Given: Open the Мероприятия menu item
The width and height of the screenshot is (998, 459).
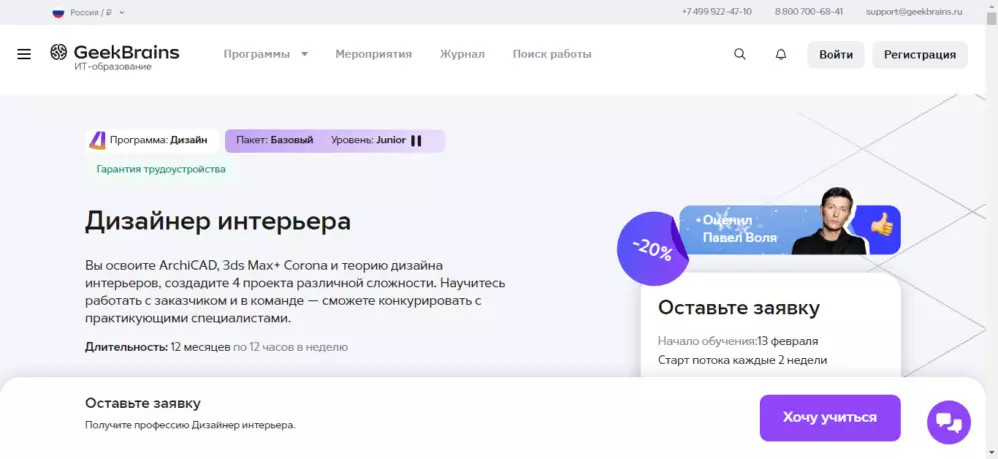Looking at the screenshot, I should 374,54.
